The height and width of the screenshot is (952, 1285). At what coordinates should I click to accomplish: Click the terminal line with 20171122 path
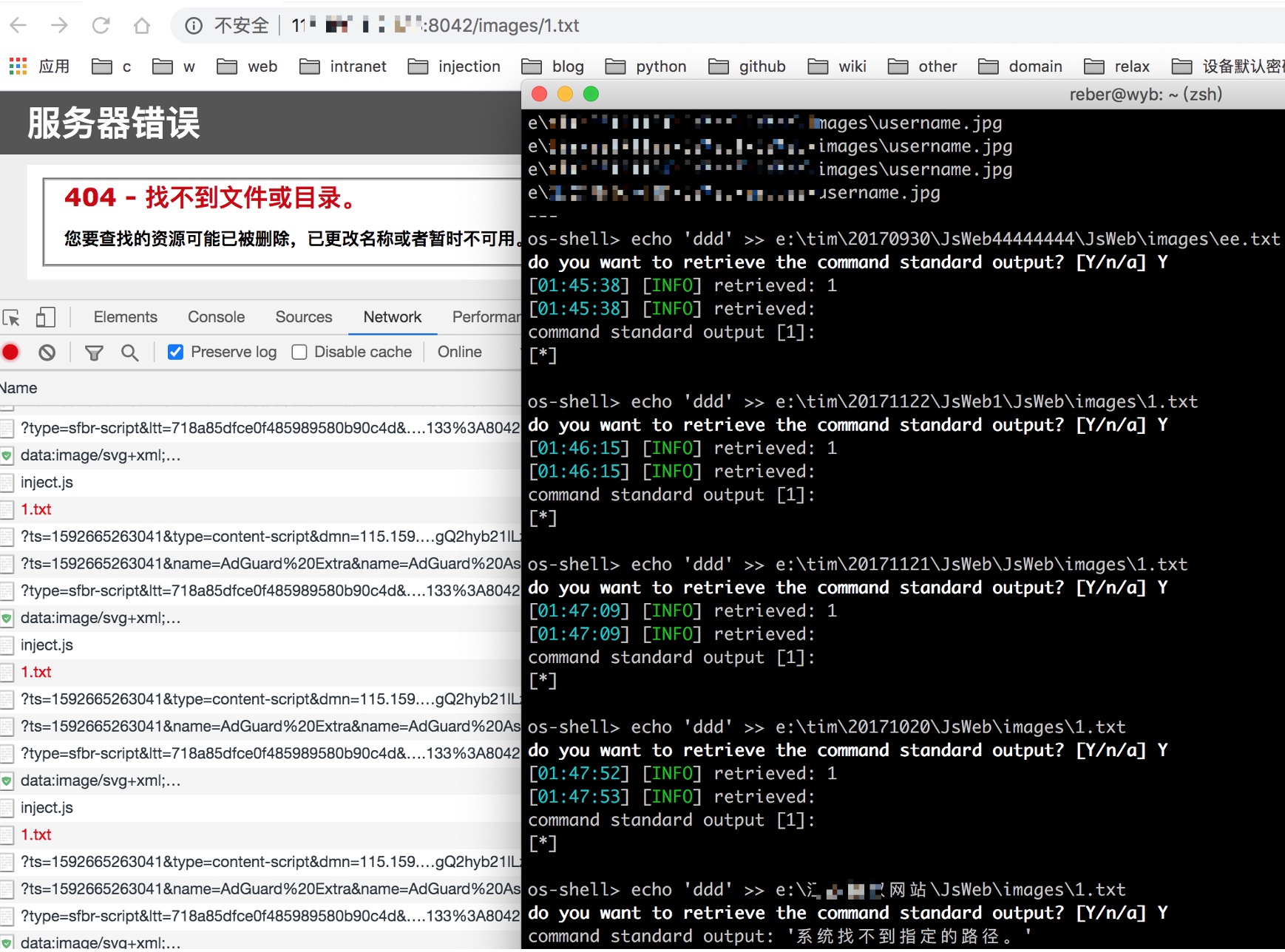[x=862, y=402]
